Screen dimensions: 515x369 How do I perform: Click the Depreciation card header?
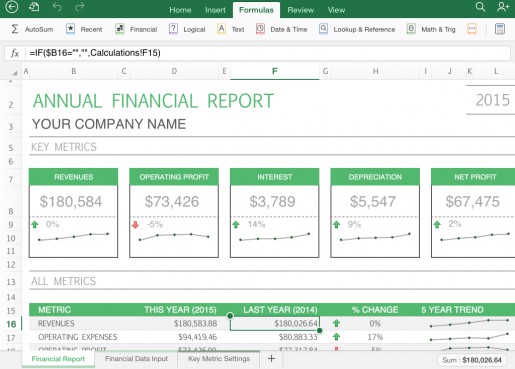375,177
